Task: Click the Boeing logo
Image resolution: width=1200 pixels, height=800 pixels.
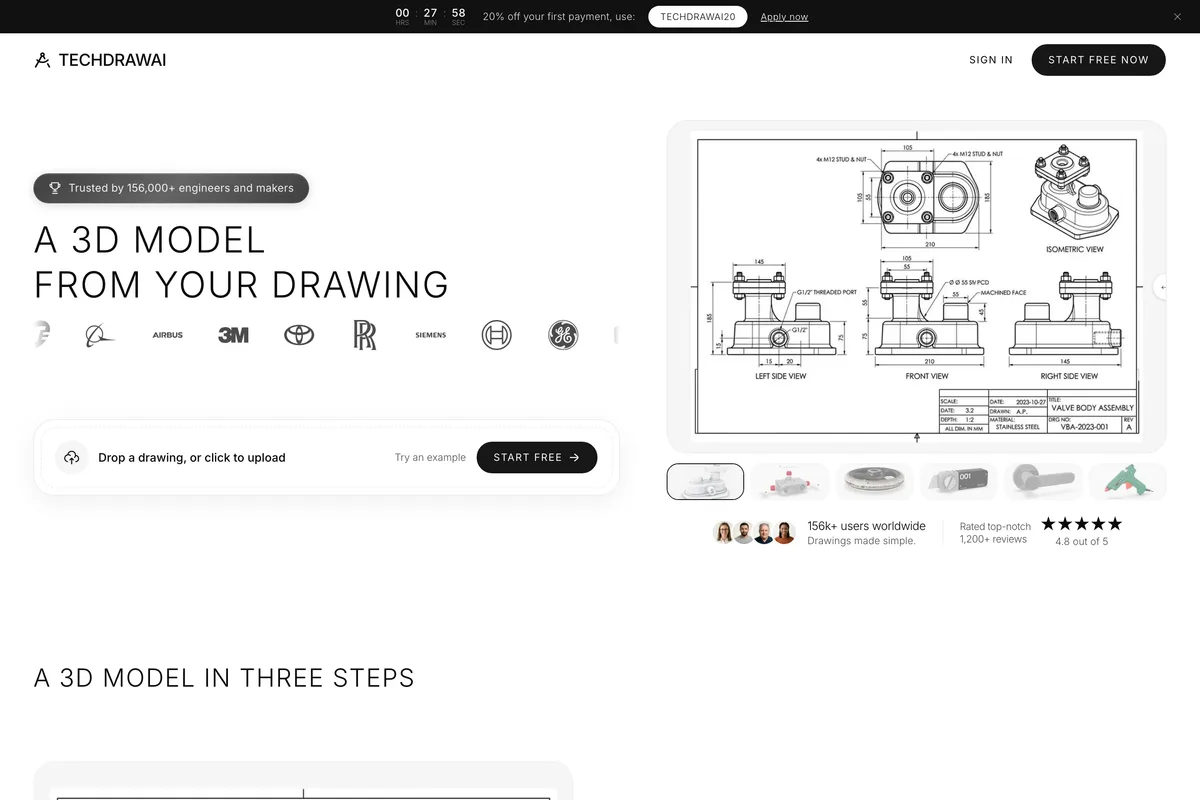Action: 100,335
